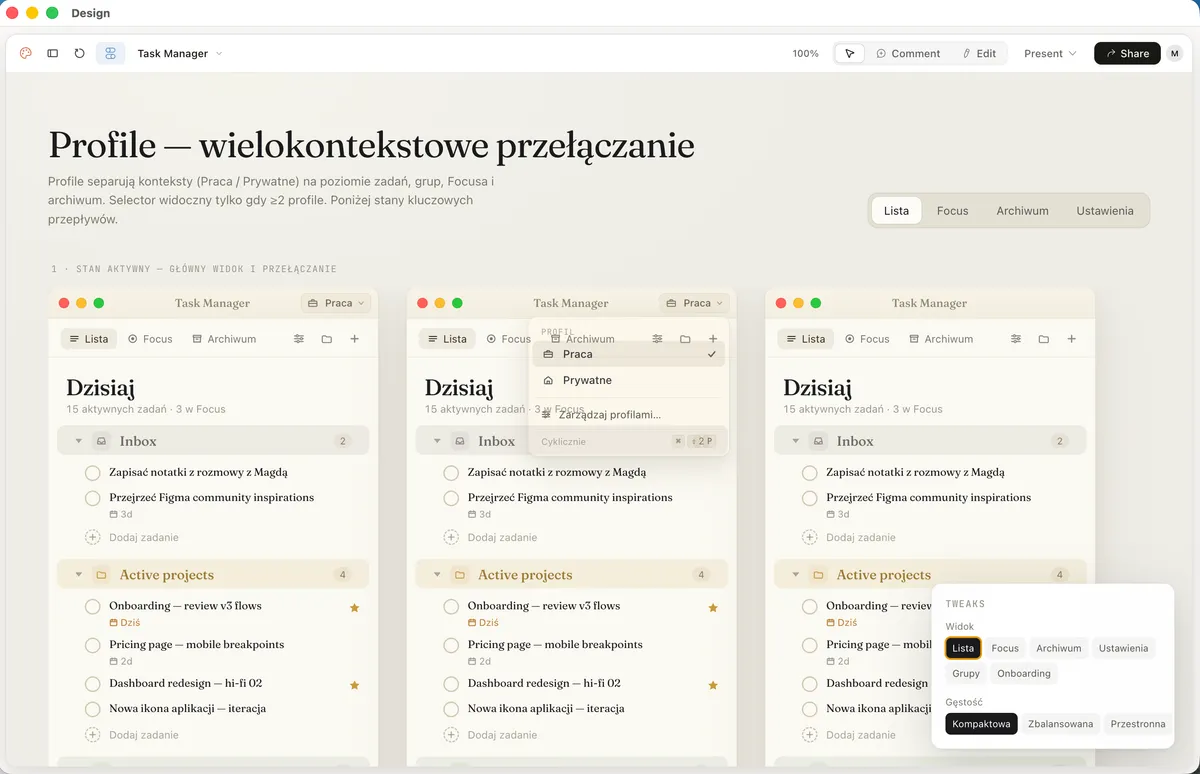This screenshot has height=774, width=1200.
Task: Click Lista view button in first mockup
Action: (x=88, y=339)
